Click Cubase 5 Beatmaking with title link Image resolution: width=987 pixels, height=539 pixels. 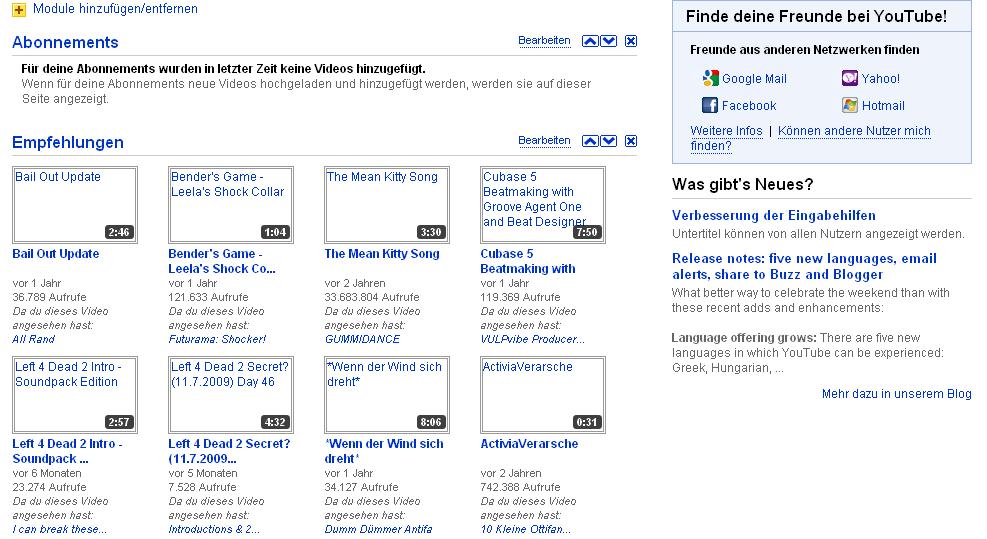tap(528, 261)
